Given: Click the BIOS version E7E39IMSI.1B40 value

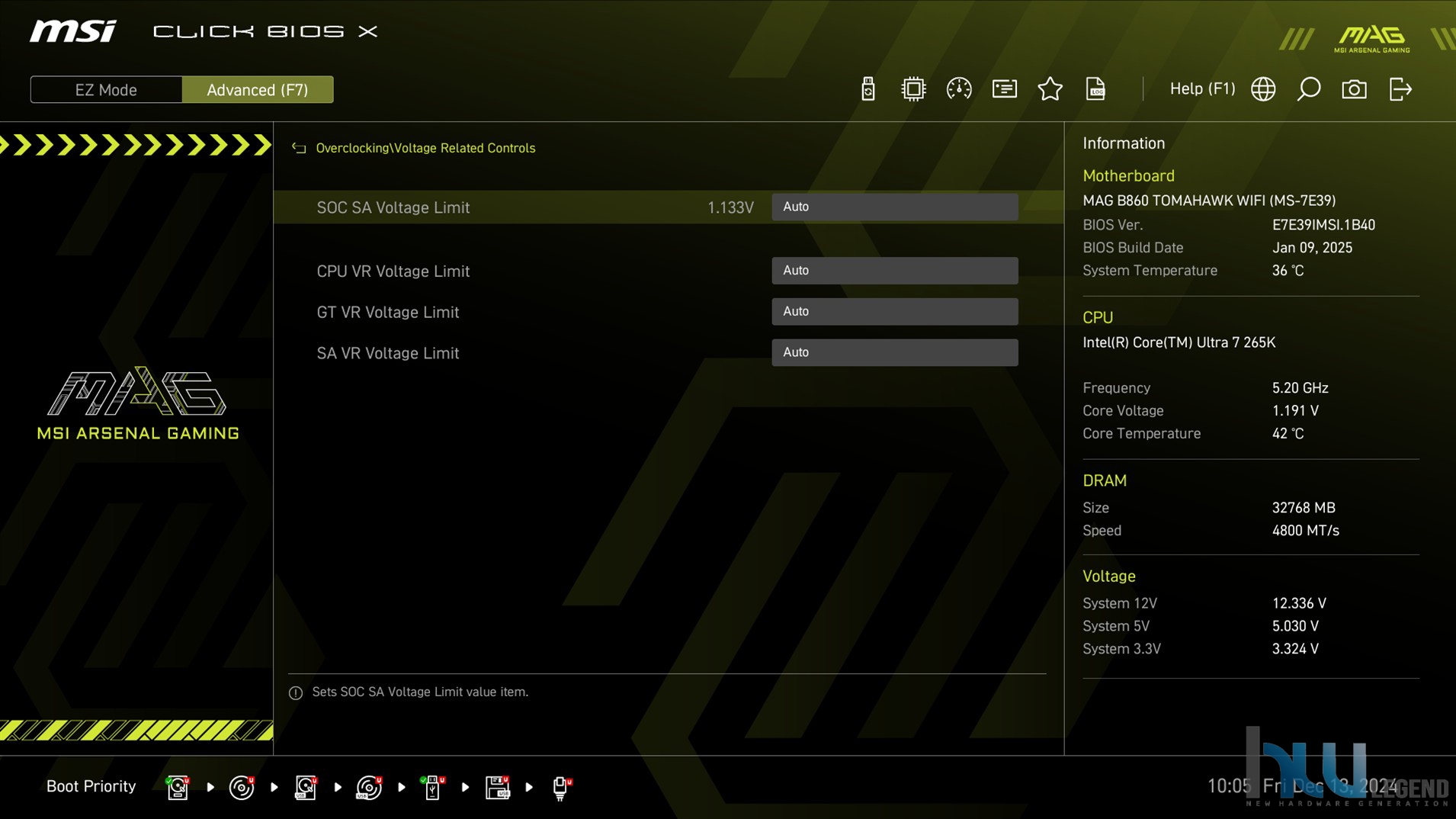Looking at the screenshot, I should 1323,225.
